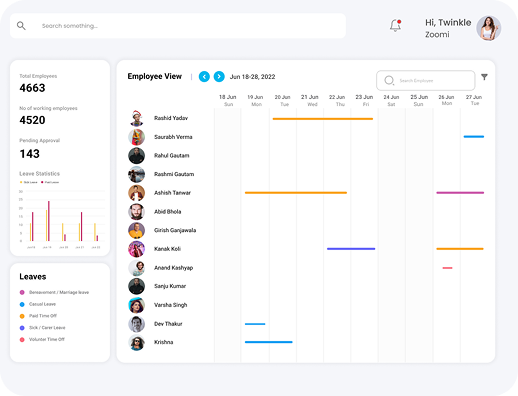Click the 24 Jun Sat column header
The height and width of the screenshot is (396, 518).
click(x=391, y=100)
